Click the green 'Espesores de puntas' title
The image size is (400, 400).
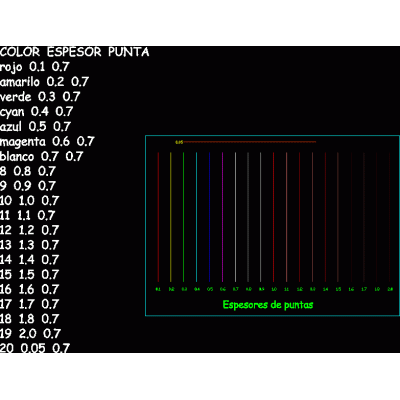[x=268, y=305]
